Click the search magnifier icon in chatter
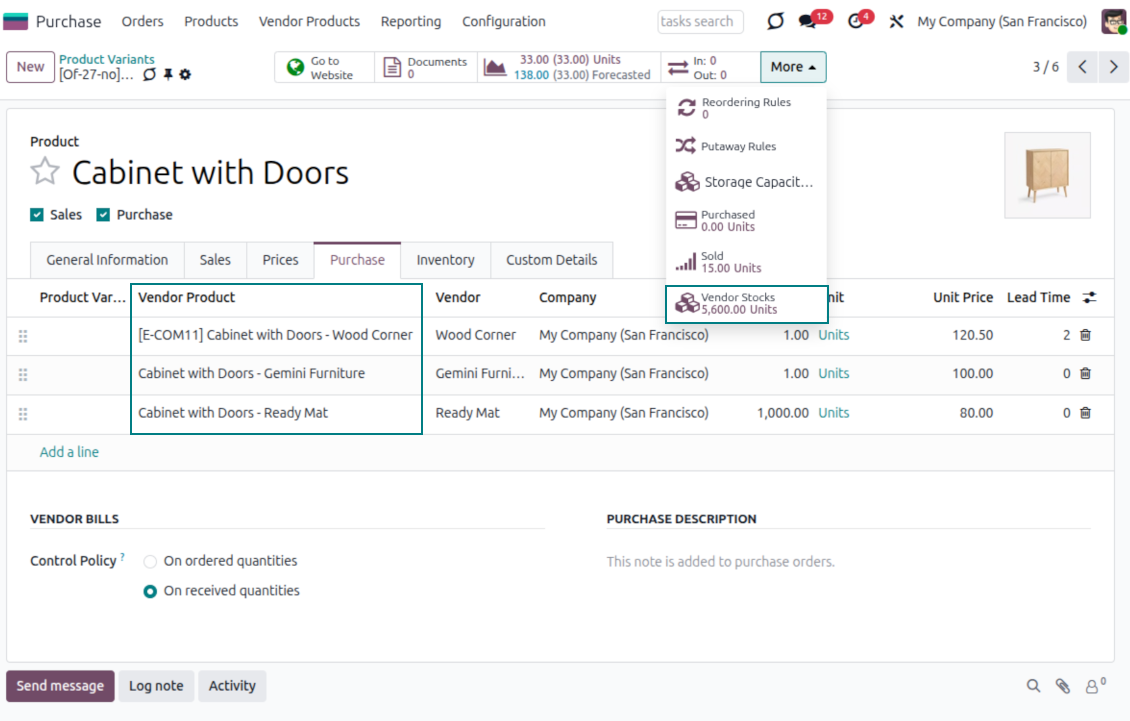The height and width of the screenshot is (721, 1130). coord(1034,686)
